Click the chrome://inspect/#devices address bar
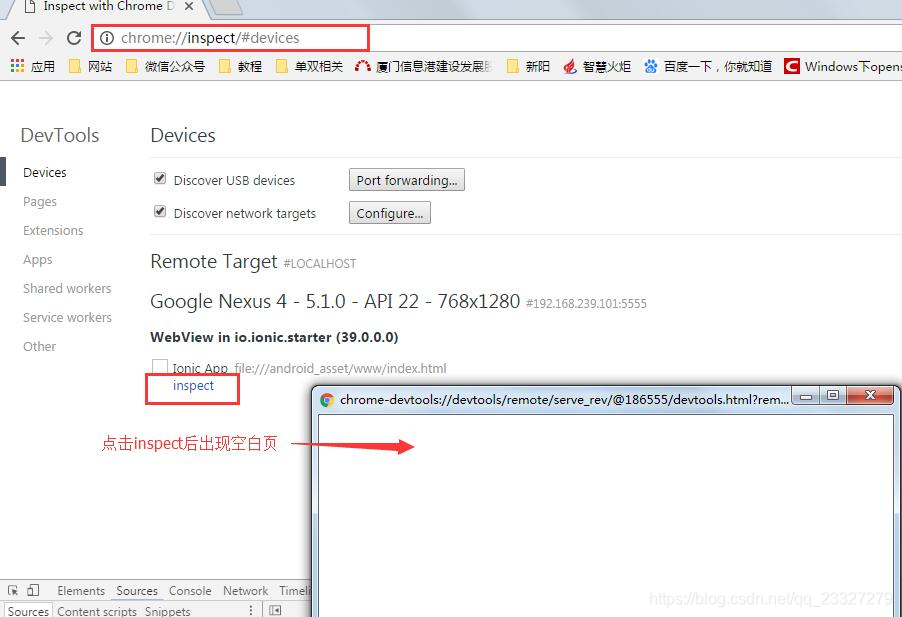The image size is (902, 617). (x=230, y=38)
